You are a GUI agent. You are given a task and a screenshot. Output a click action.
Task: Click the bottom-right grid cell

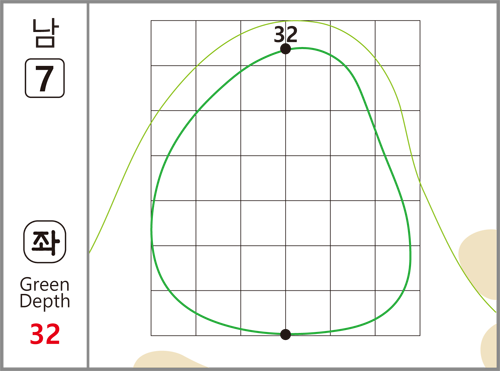point(398,313)
